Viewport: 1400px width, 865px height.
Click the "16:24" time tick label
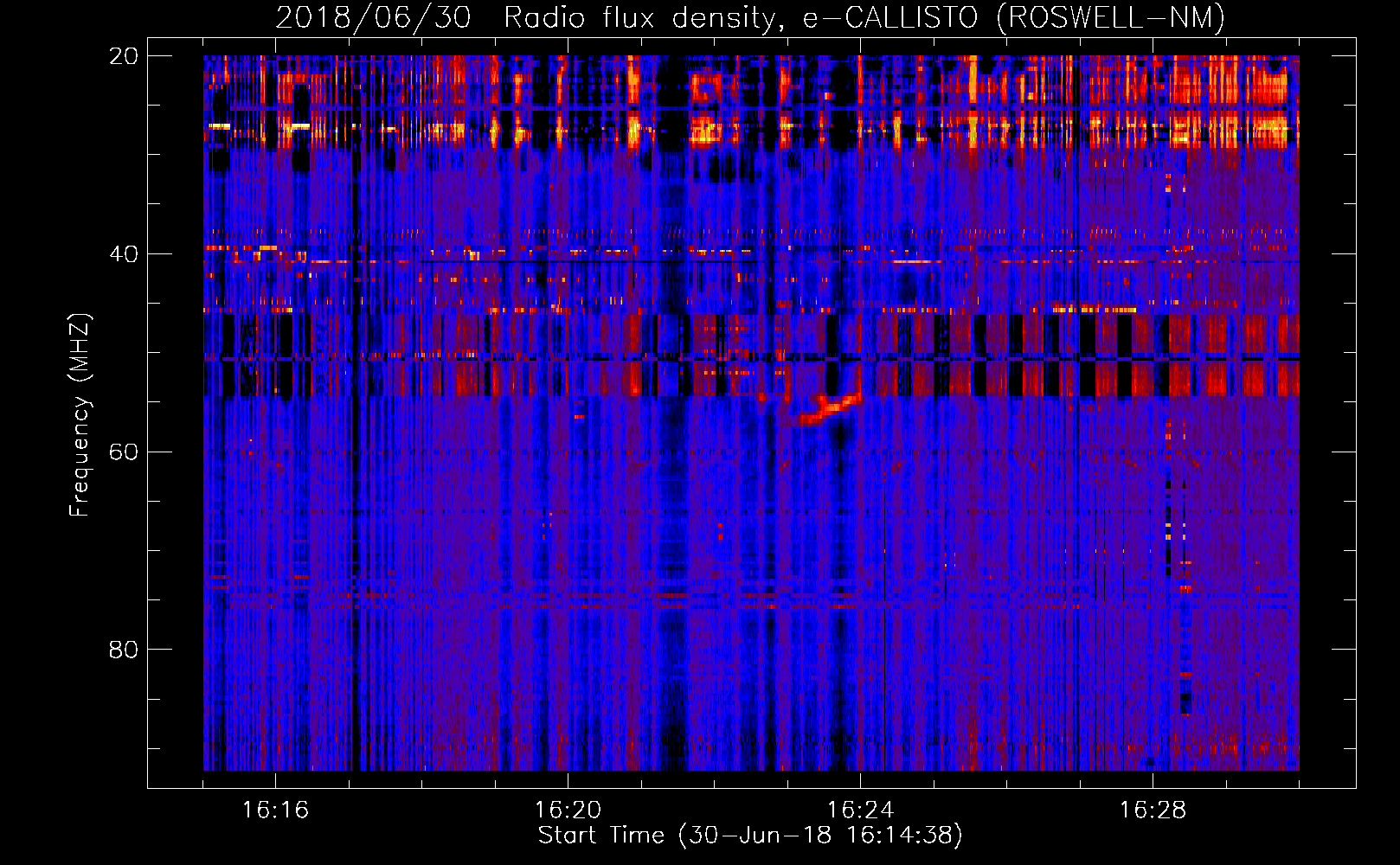tap(860, 811)
